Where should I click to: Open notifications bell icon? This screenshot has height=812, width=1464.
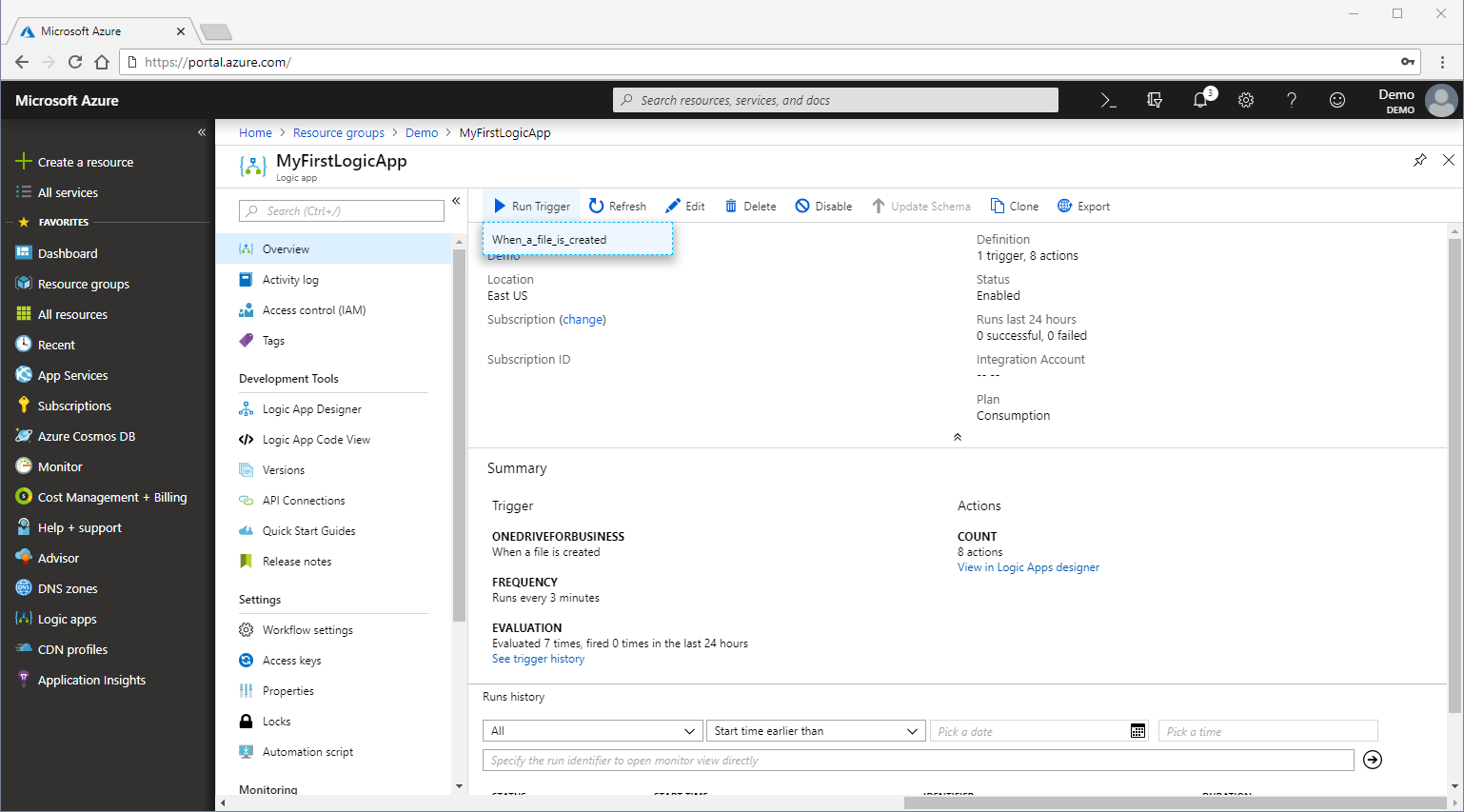[x=1201, y=99]
